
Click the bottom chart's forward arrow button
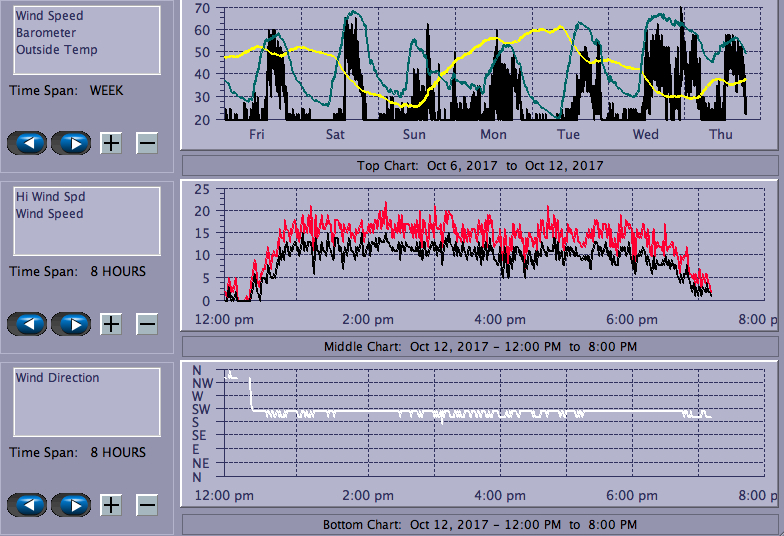pyautogui.click(x=71, y=505)
